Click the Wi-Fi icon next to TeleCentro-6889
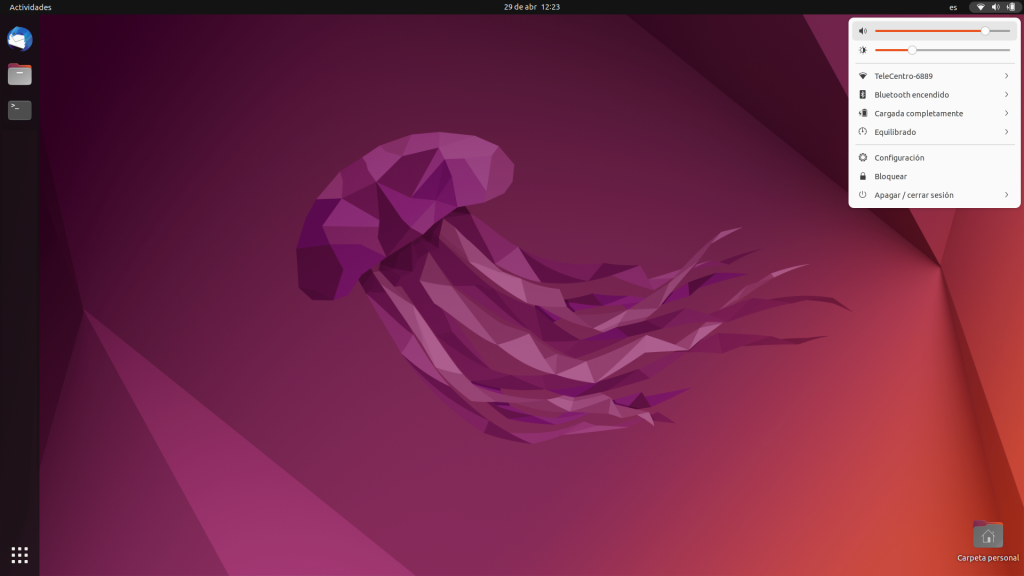This screenshot has height=576, width=1024. (862, 75)
